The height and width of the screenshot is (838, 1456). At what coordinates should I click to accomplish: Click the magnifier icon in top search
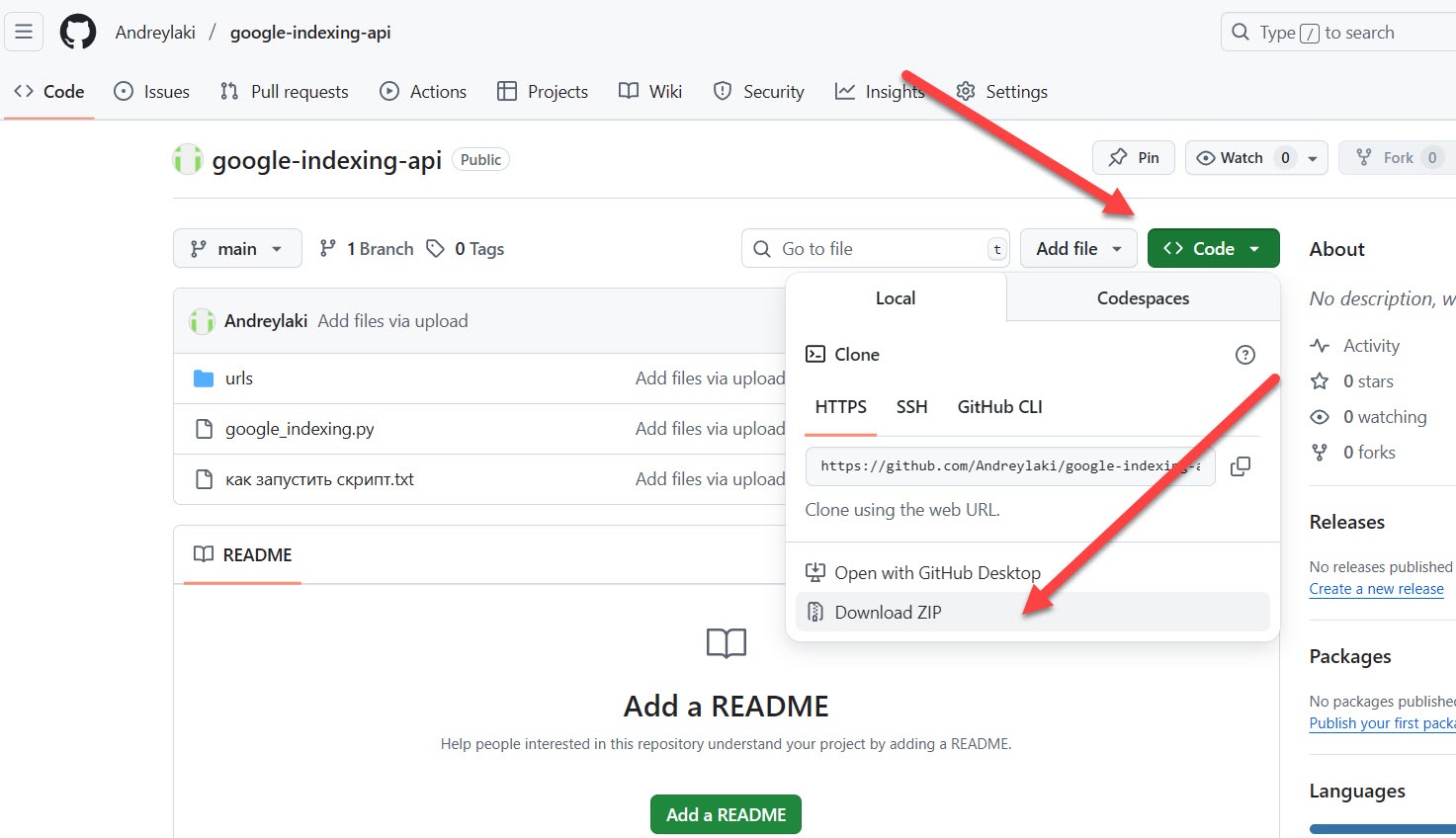click(1241, 33)
